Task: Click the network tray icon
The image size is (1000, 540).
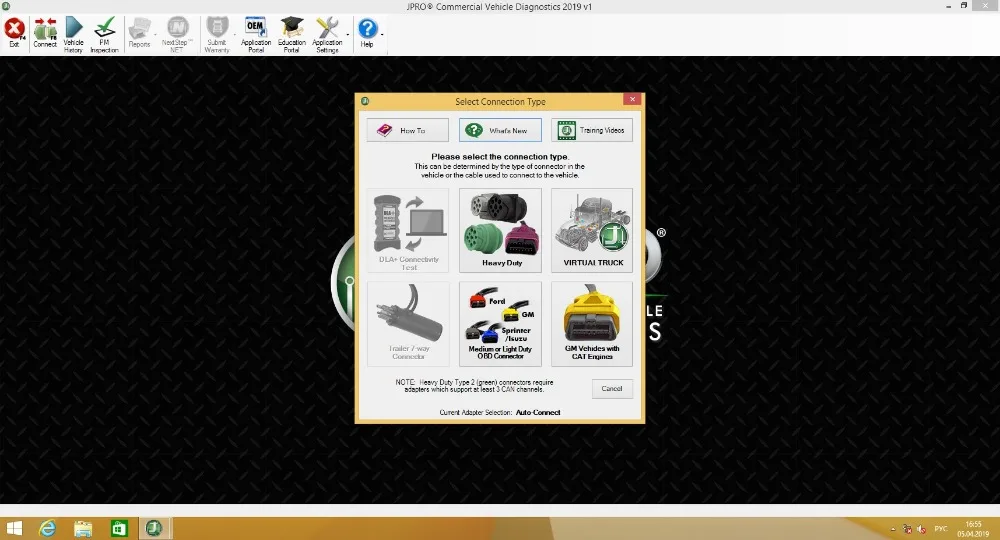Action: (x=907, y=529)
